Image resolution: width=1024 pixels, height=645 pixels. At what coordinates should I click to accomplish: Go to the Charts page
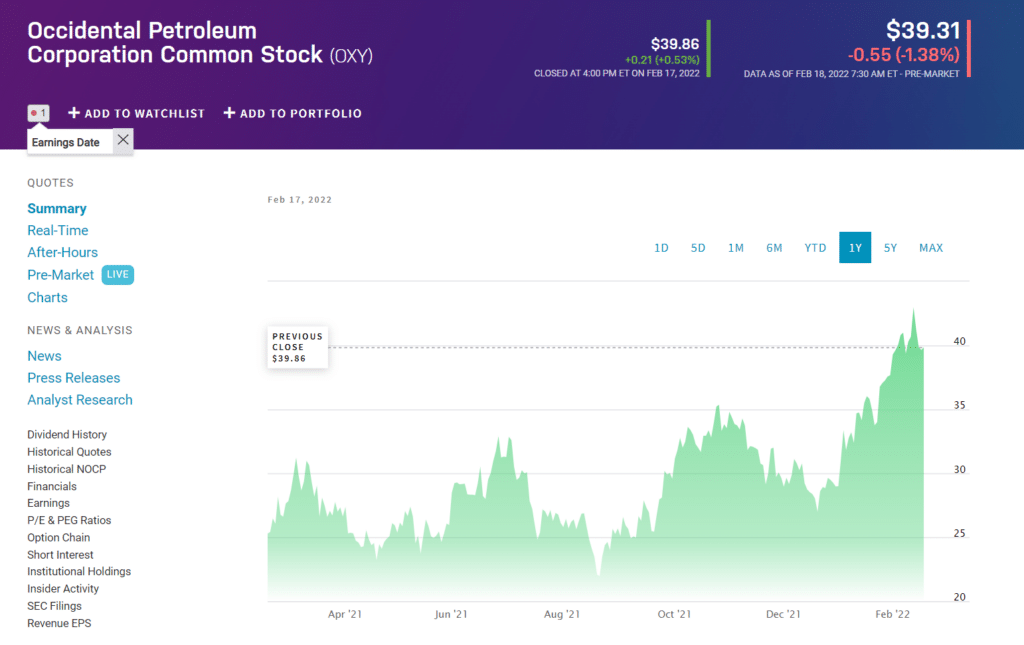[47, 298]
